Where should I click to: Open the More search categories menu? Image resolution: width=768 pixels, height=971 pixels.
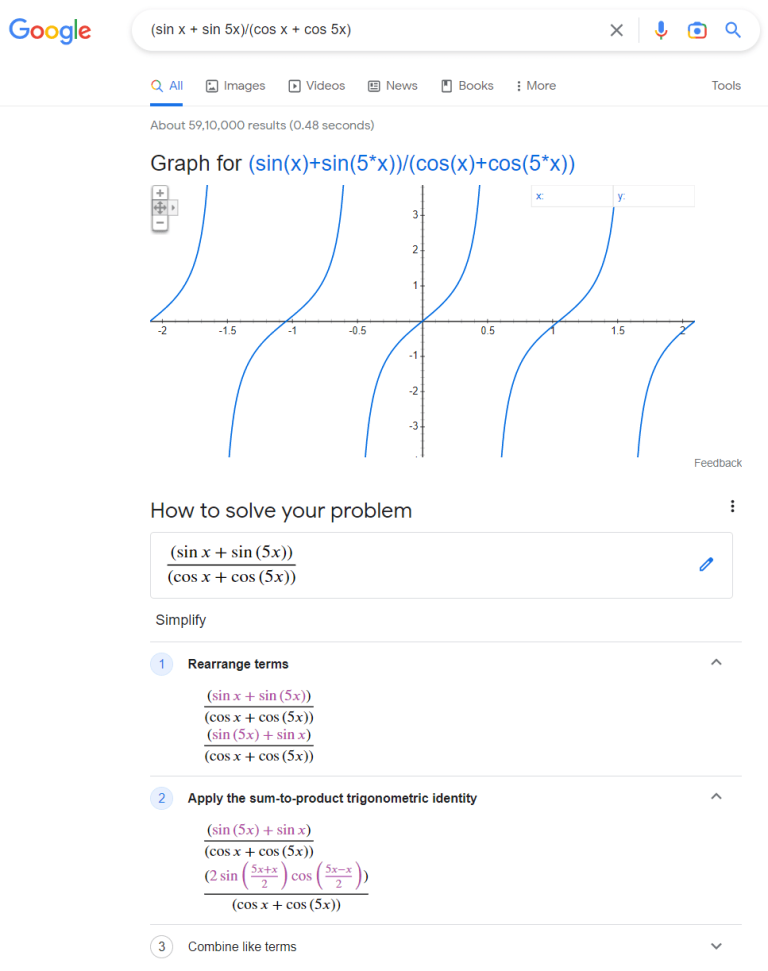coord(535,85)
